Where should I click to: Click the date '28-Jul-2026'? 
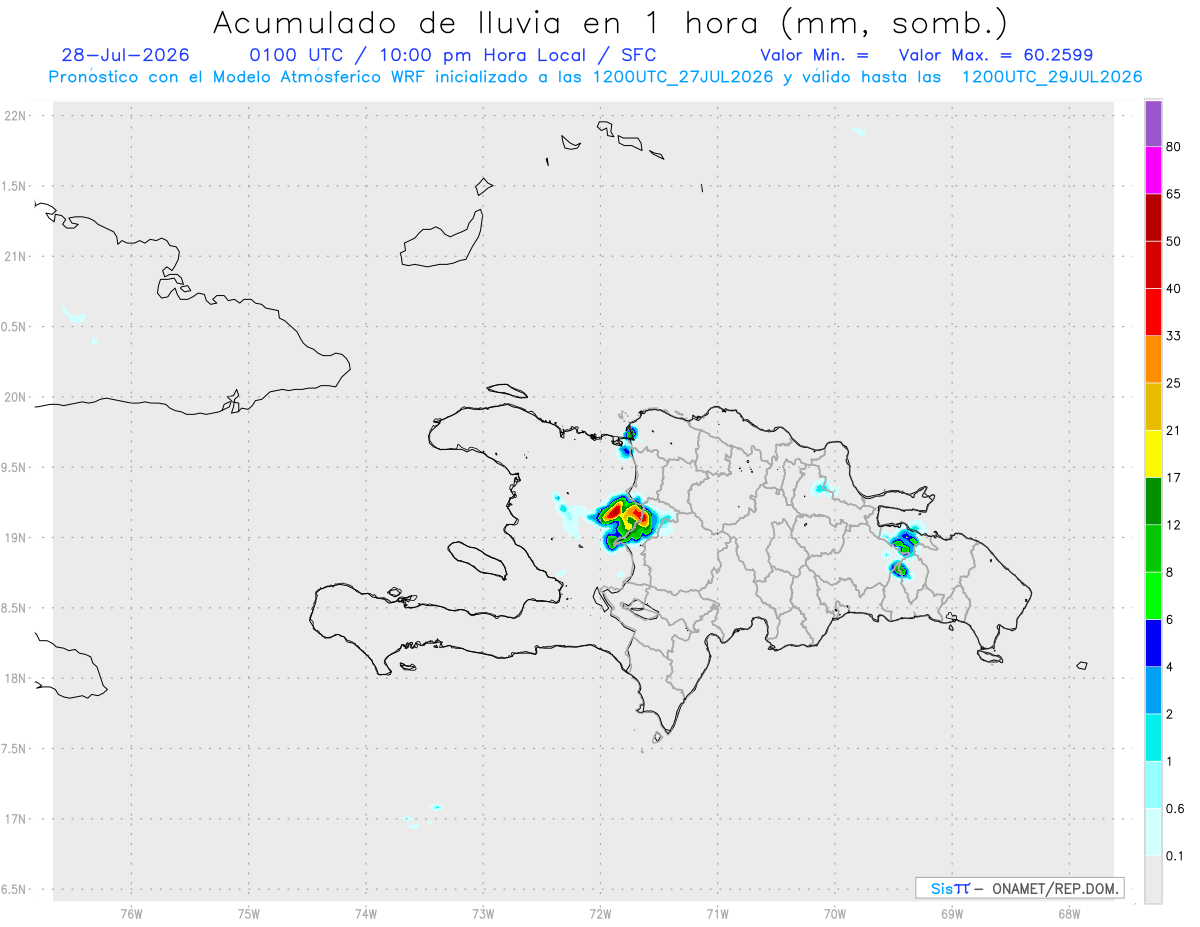point(124,55)
